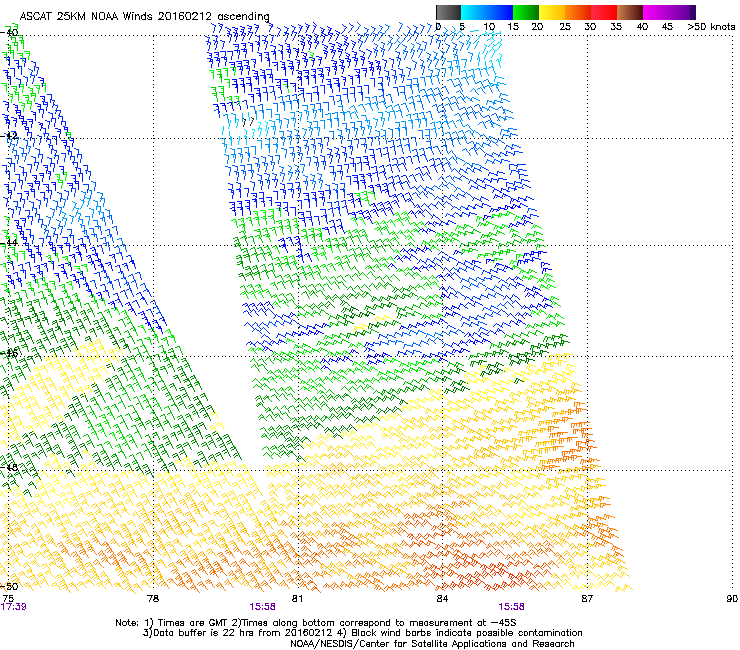
Task: Click the latitude label '-42'
Action: point(9,136)
